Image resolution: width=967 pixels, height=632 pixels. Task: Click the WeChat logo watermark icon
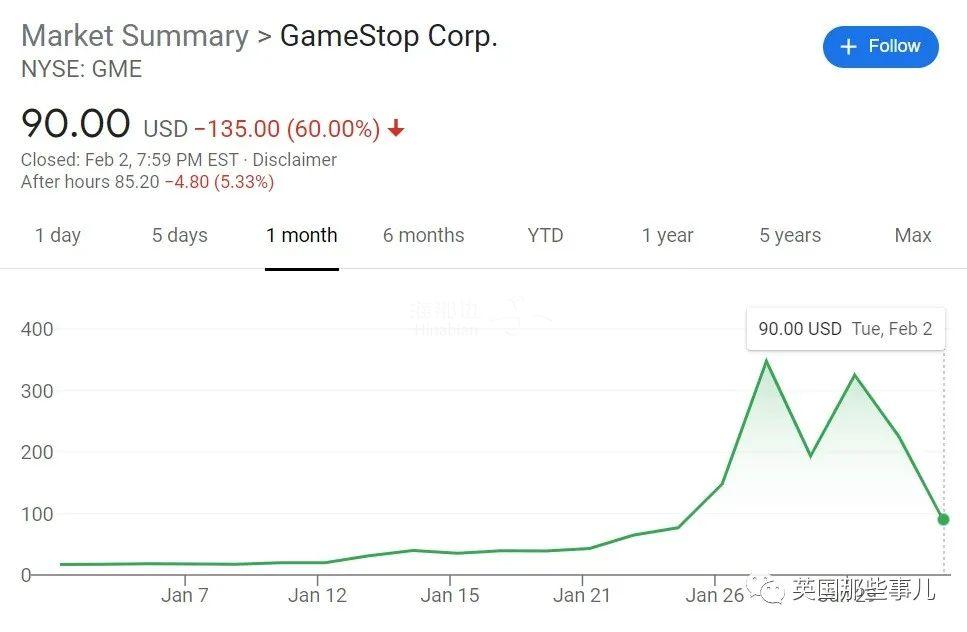pyautogui.click(x=765, y=588)
